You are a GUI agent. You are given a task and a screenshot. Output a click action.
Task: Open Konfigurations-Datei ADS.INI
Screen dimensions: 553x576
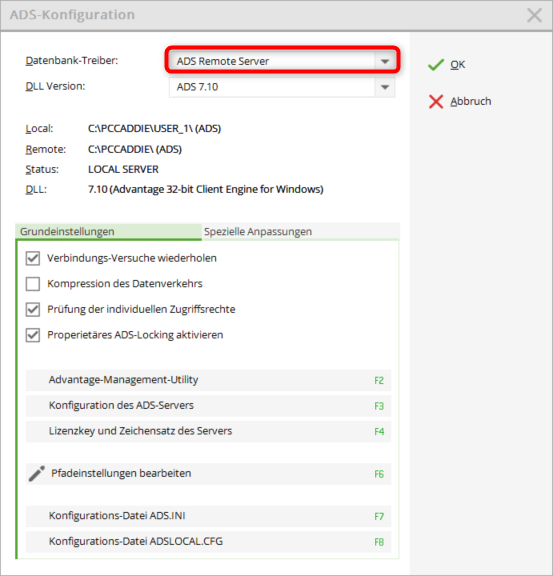tap(208, 516)
